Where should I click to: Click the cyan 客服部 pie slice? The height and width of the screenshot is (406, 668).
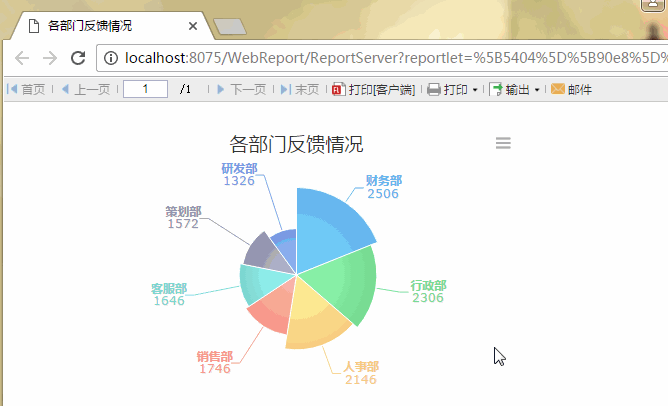point(262,281)
